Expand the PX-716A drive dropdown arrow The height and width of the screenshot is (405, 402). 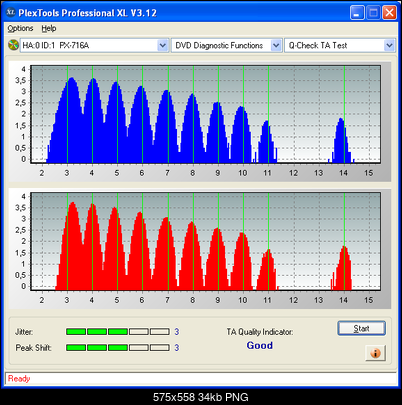tap(162, 45)
